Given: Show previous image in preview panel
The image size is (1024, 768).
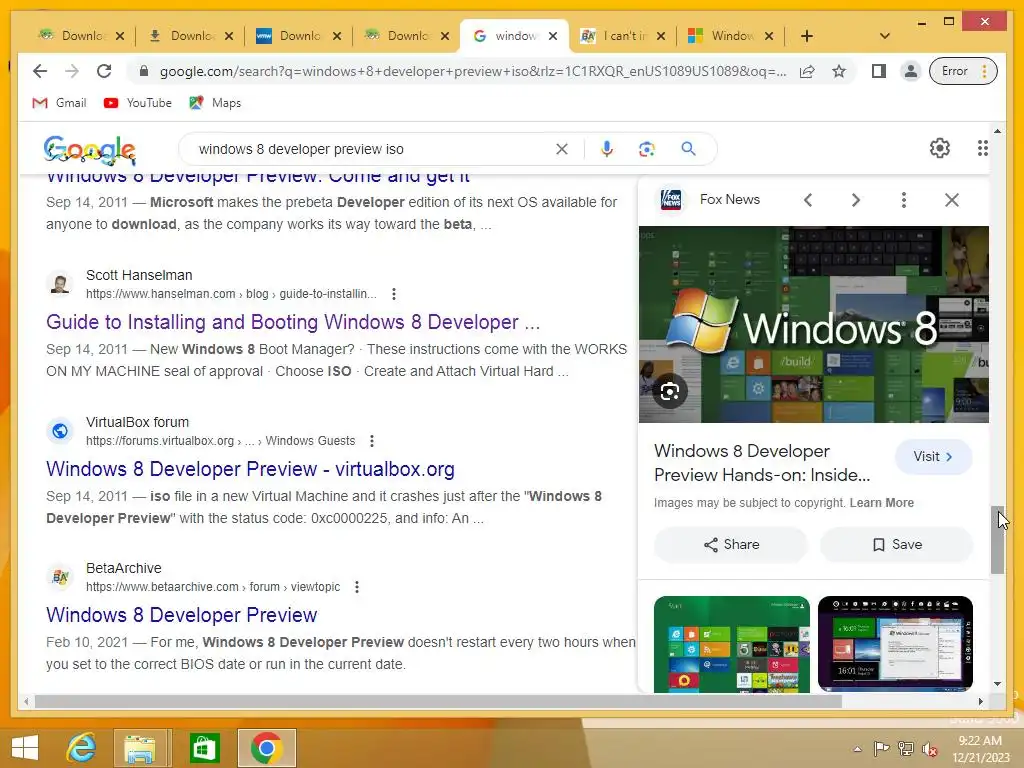Looking at the screenshot, I should click(808, 200).
